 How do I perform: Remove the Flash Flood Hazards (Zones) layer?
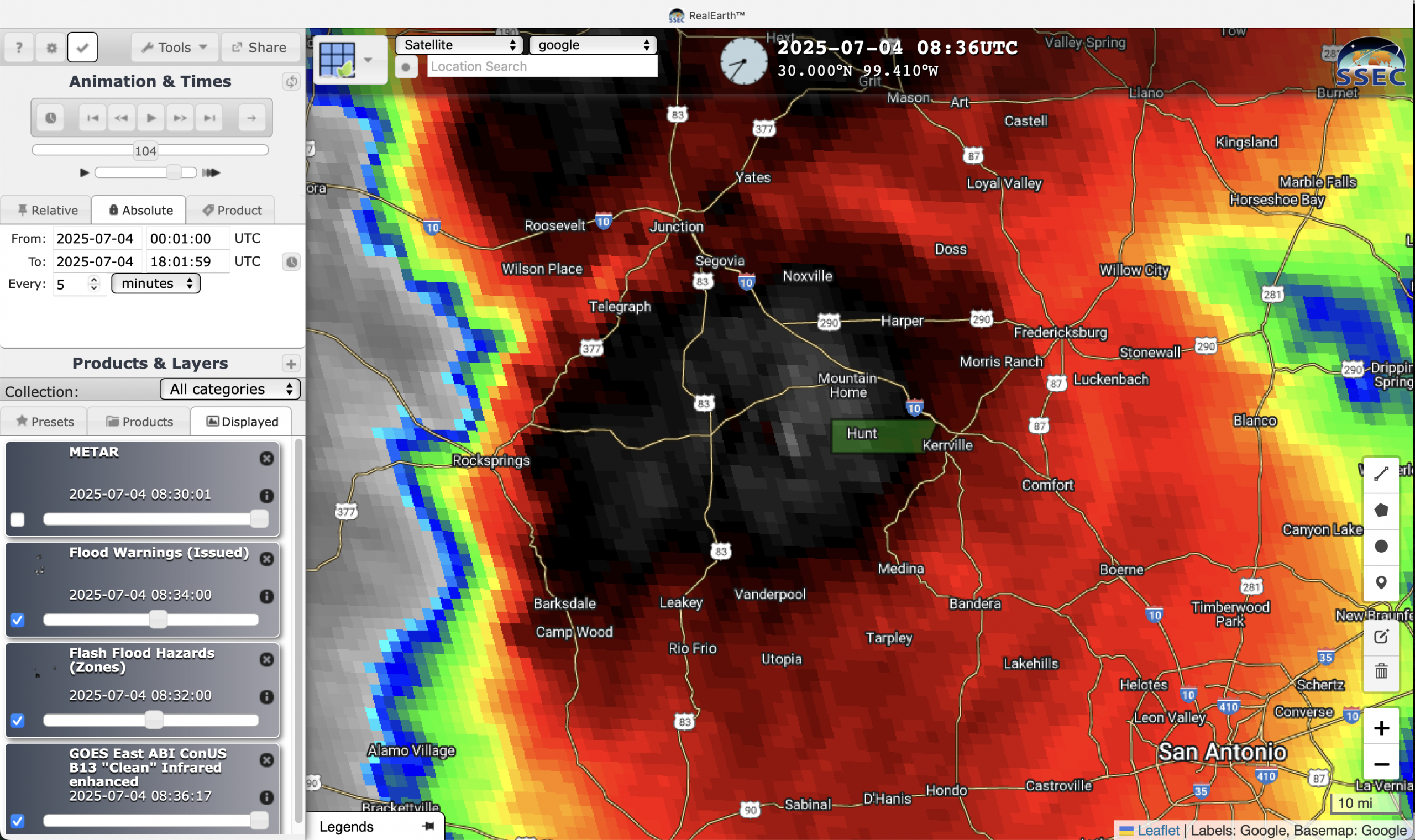click(266, 660)
